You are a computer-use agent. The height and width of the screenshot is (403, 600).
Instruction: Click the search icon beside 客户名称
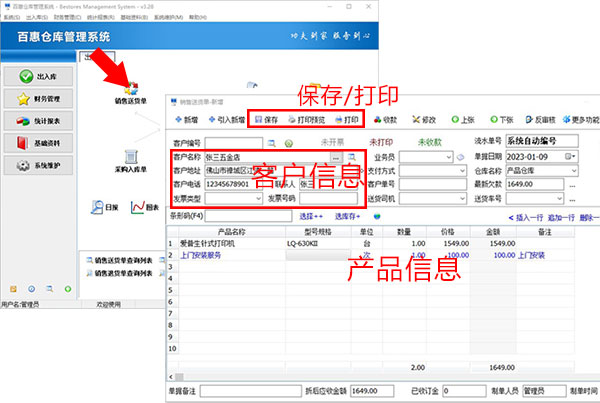point(352,157)
